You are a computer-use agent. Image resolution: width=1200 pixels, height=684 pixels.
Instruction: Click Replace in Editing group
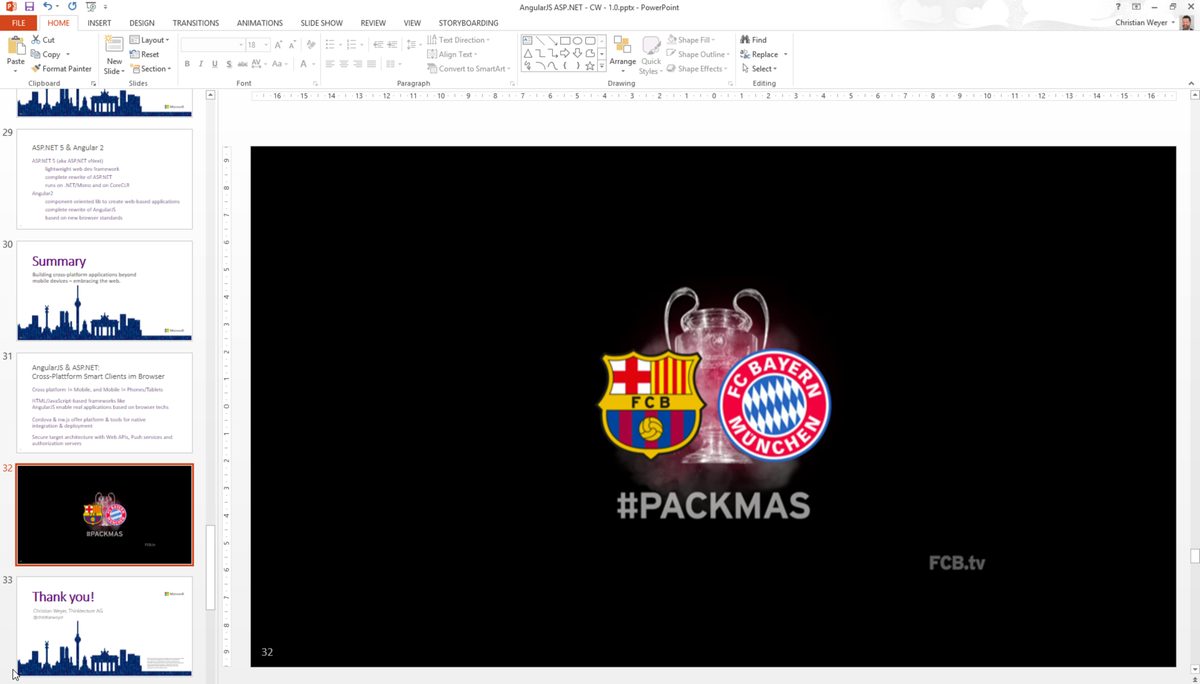point(763,54)
